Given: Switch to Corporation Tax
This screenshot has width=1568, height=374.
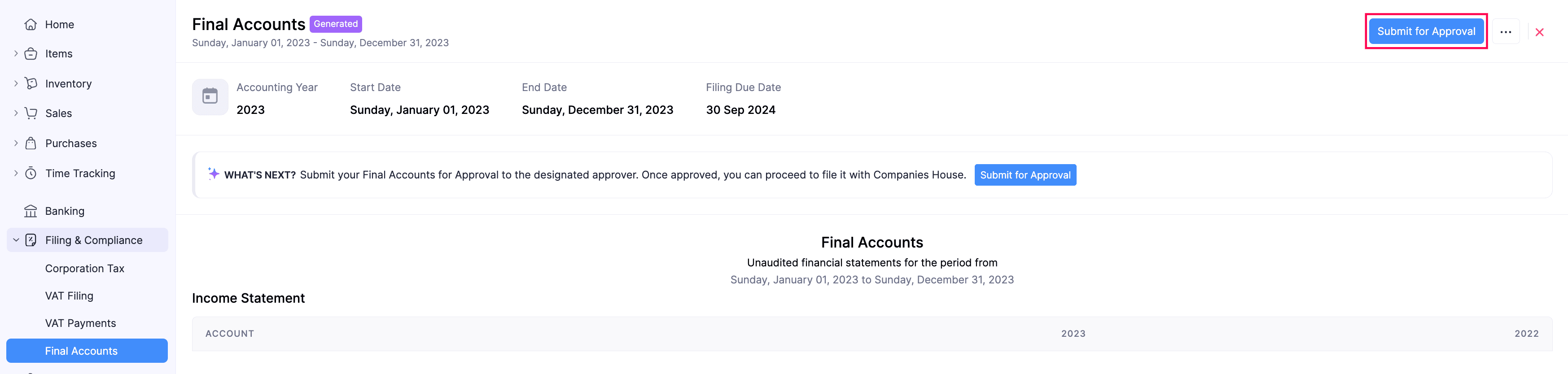Looking at the screenshot, I should coord(85,268).
